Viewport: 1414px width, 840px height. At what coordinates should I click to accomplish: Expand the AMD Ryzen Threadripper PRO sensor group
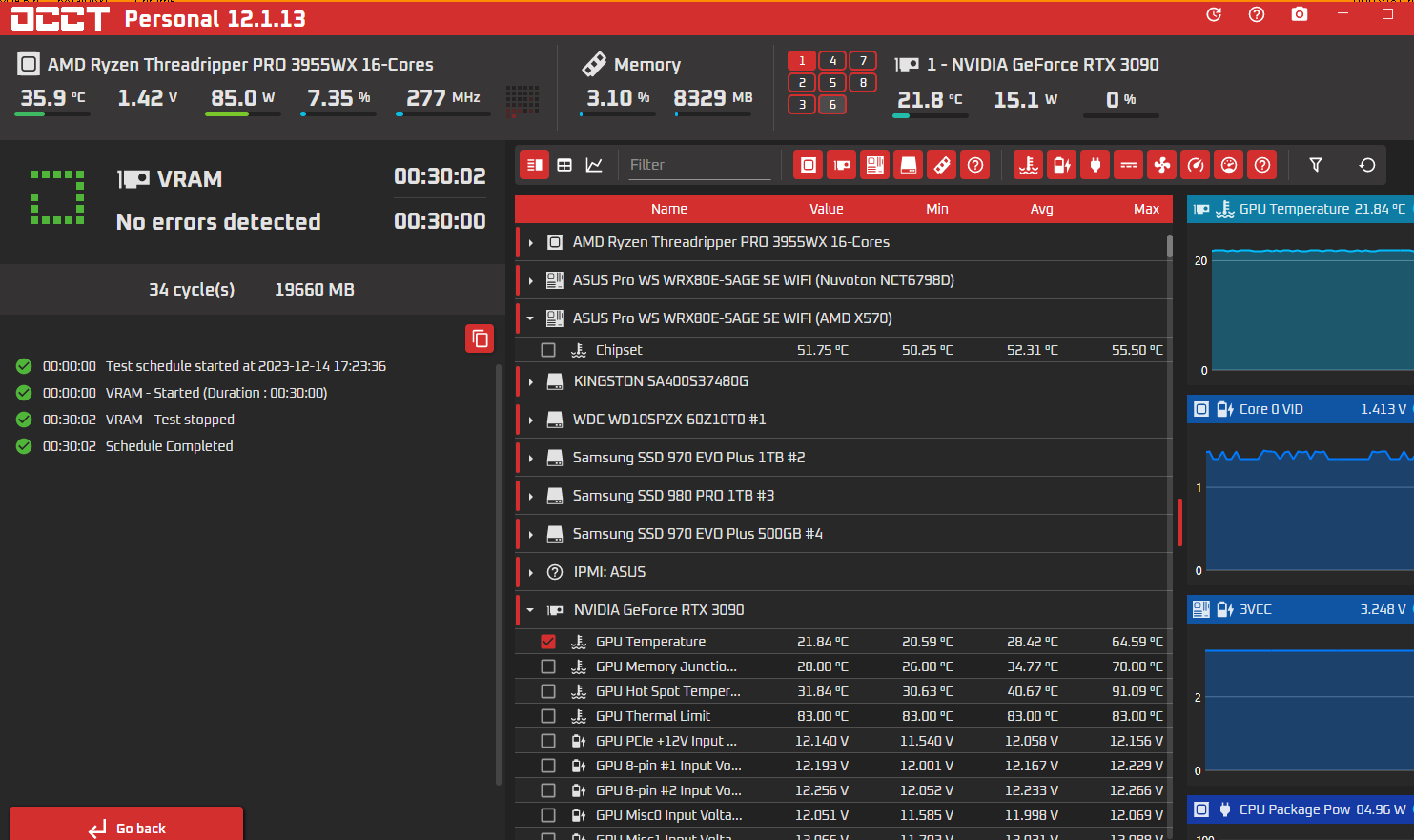tap(531, 243)
